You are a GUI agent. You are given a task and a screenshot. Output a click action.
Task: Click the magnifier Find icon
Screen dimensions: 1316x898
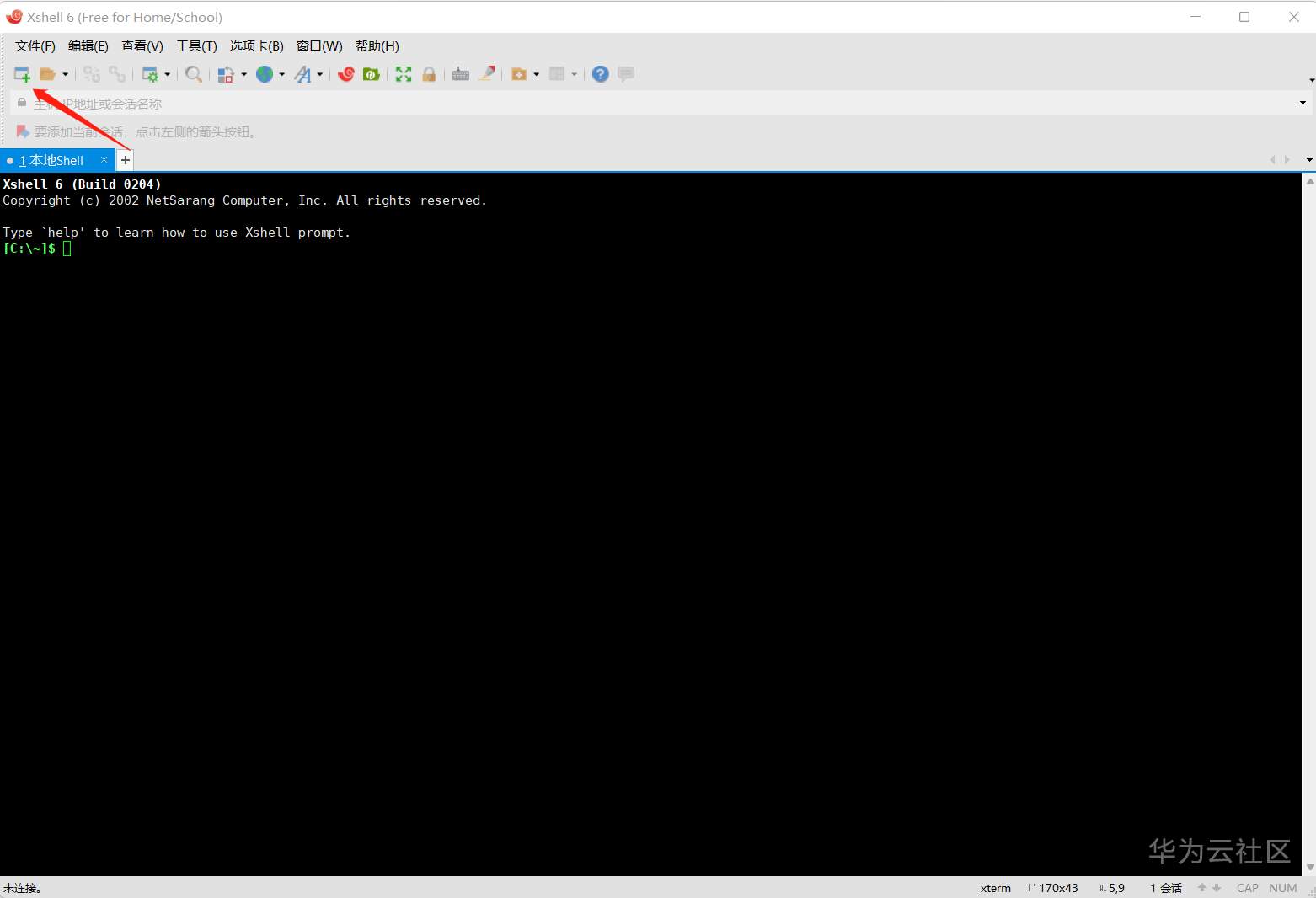point(194,74)
